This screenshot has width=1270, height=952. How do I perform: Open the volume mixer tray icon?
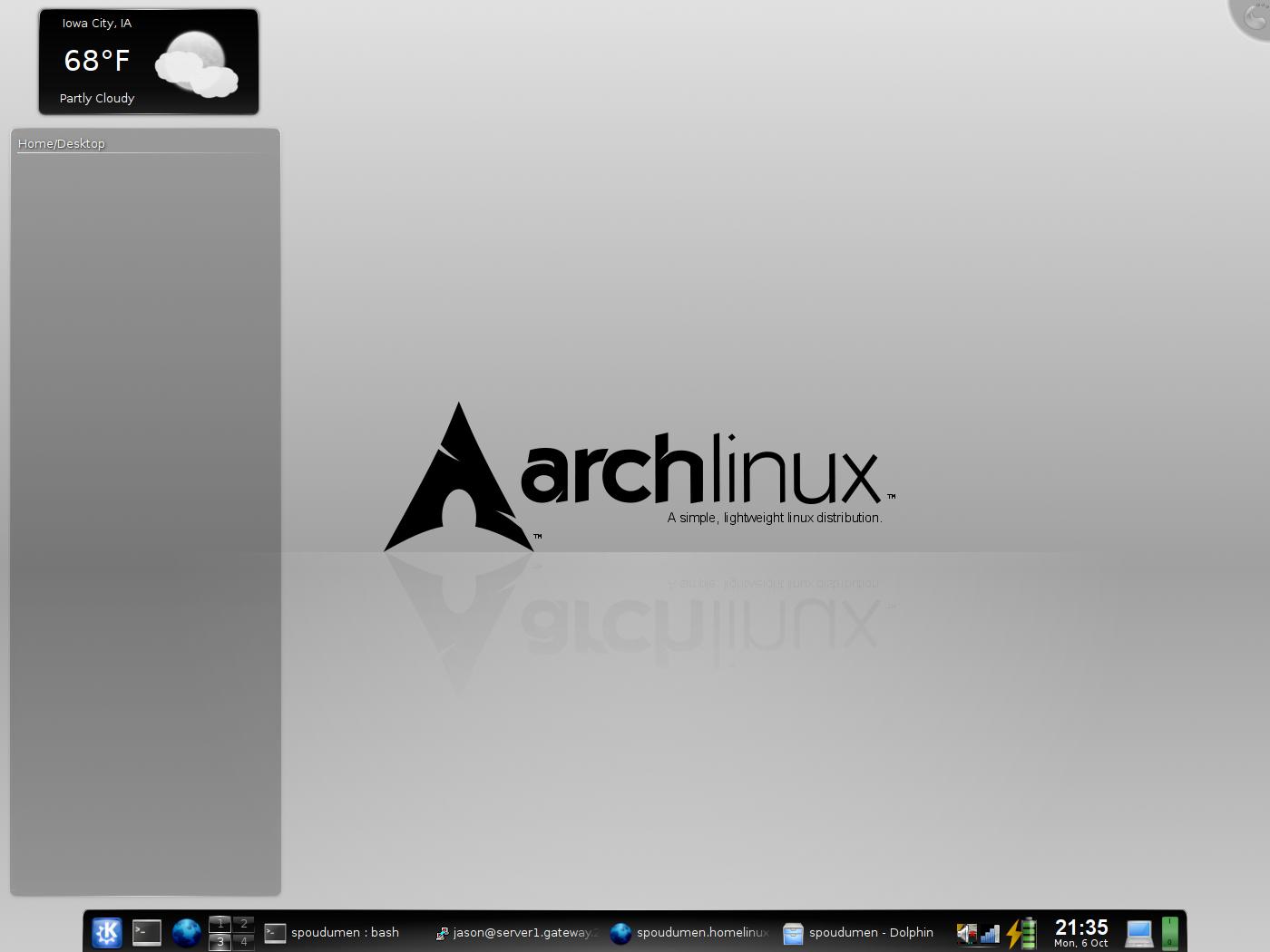967,933
